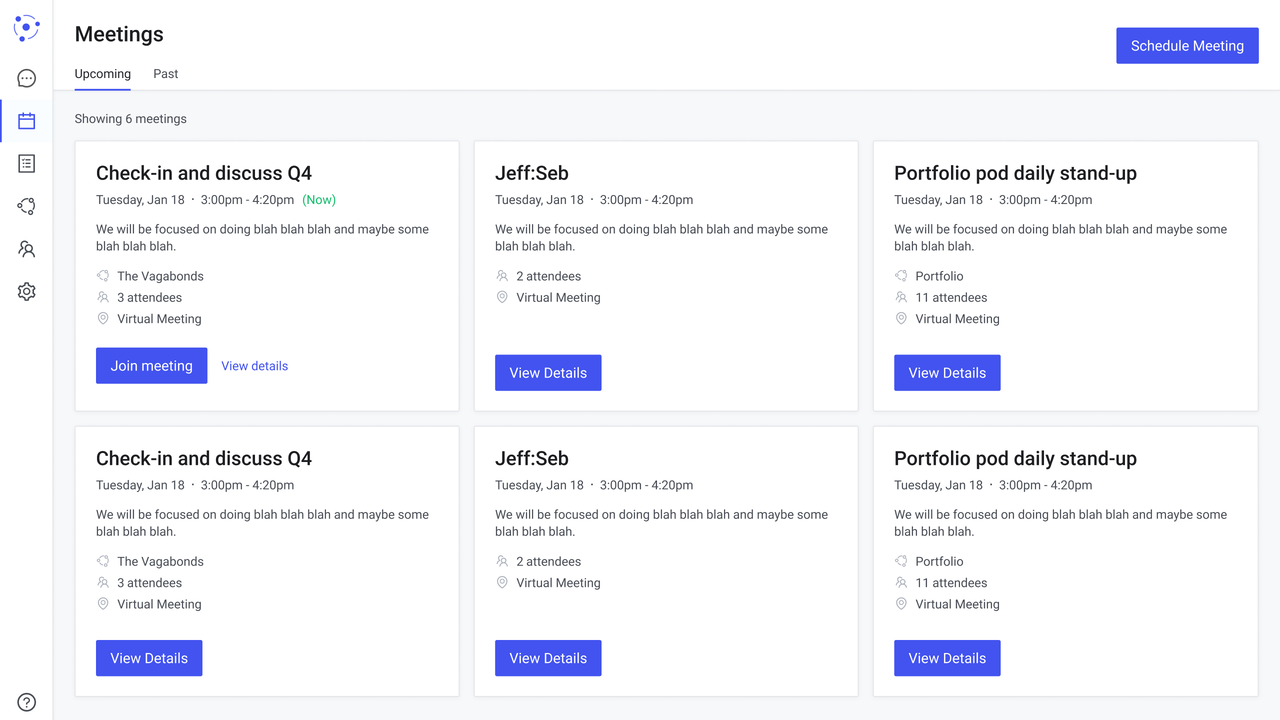Viewport: 1280px width, 720px height.
Task: Open the settings gear icon
Action: pyautogui.click(x=27, y=292)
